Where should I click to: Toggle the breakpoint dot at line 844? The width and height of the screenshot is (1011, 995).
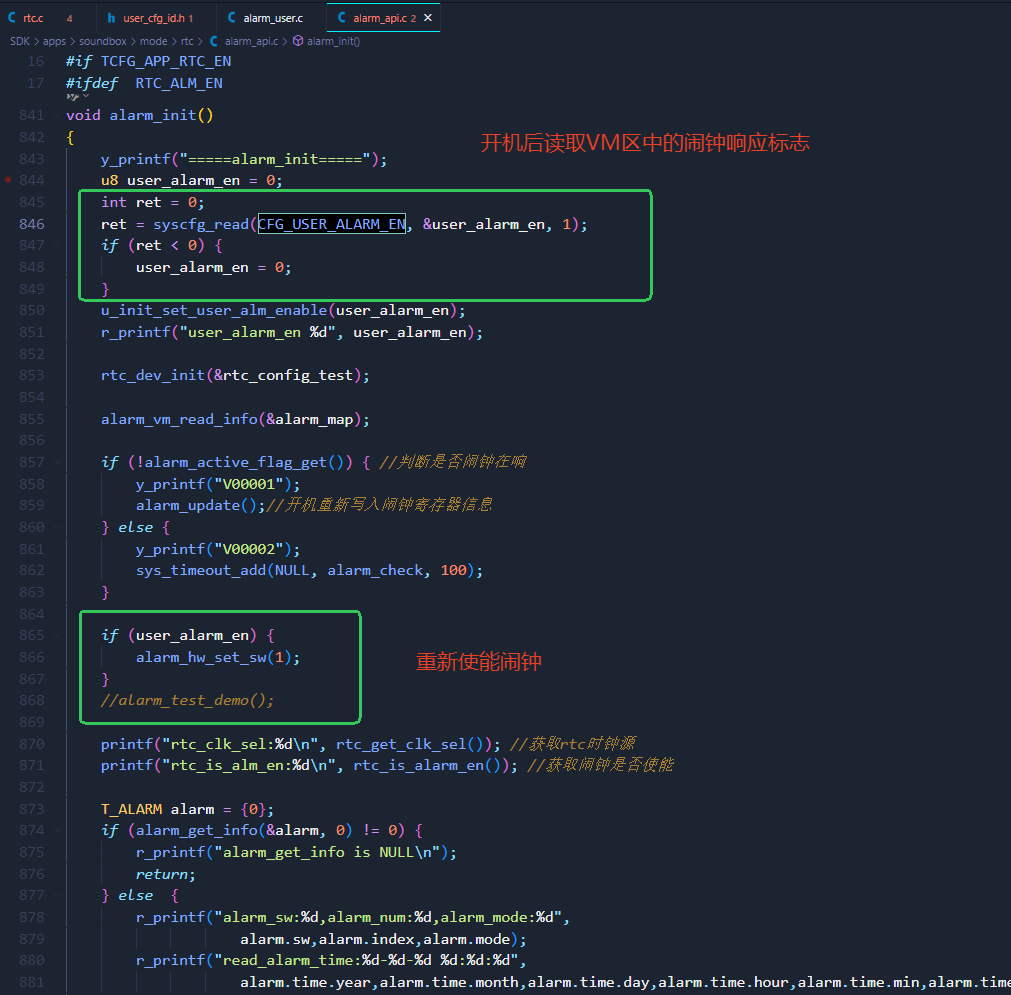click(x=8, y=180)
